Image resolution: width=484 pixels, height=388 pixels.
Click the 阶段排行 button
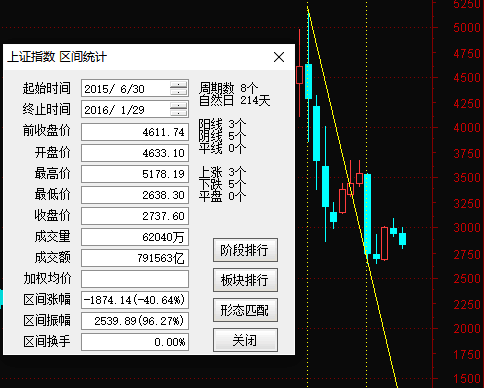(x=245, y=250)
